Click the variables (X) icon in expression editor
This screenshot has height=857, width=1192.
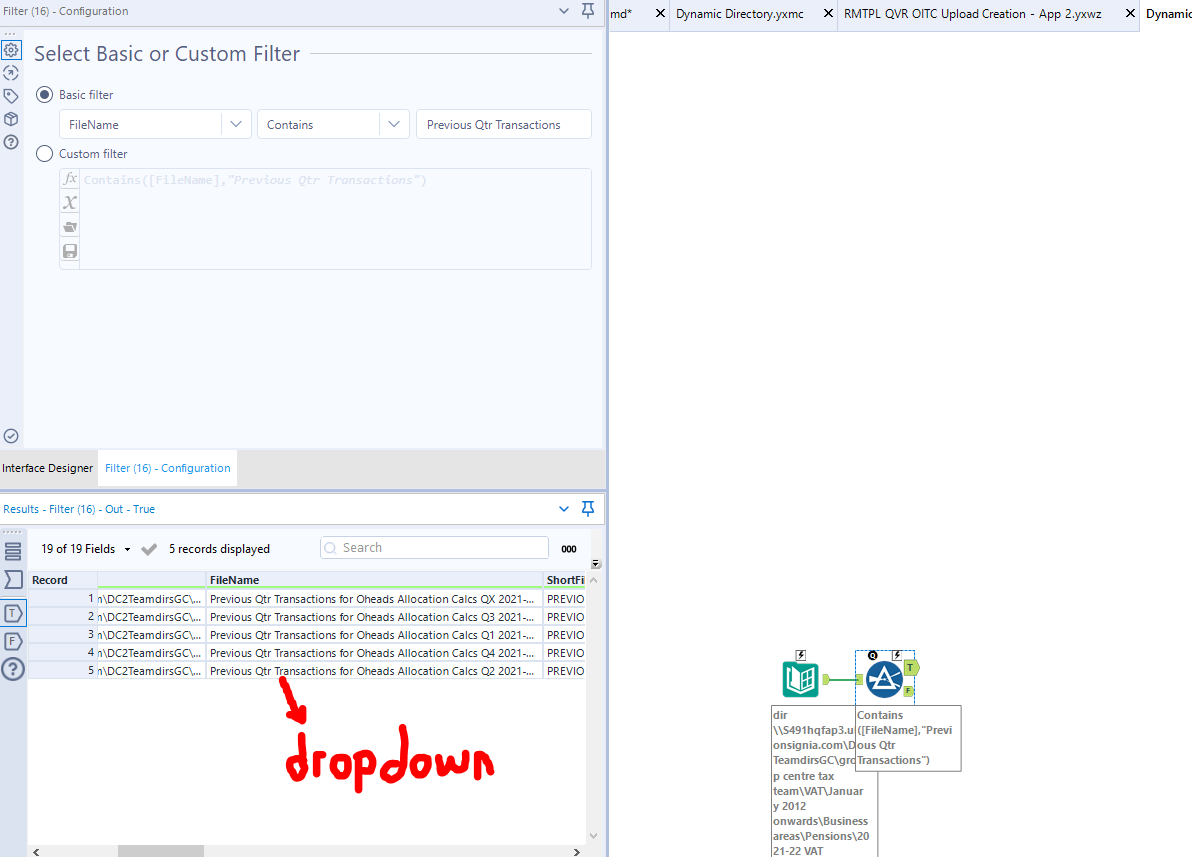pos(69,202)
